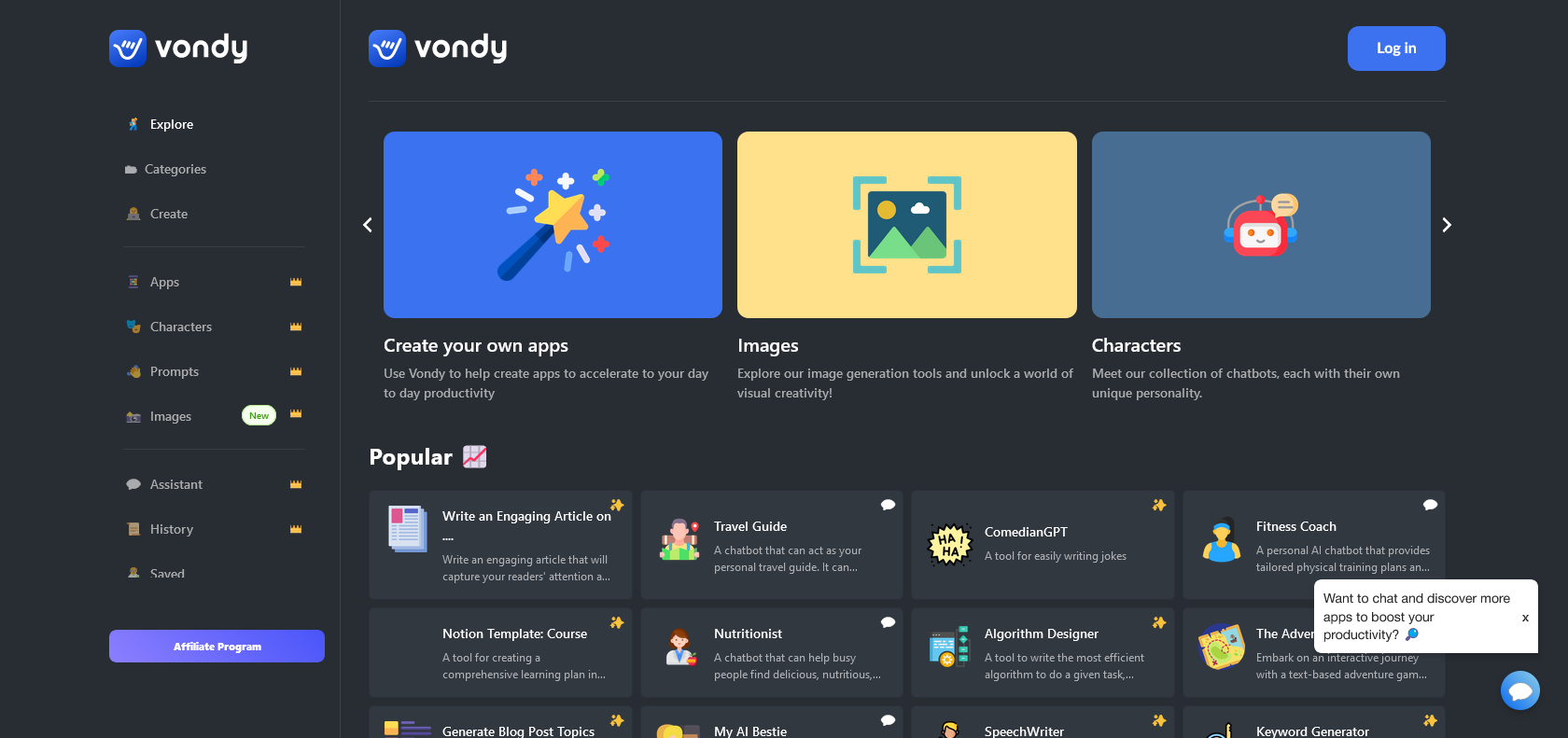Viewport: 1568px width, 738px height.
Task: Click the 'Want to chat and discover more' message
Action: pyautogui.click(x=1417, y=617)
